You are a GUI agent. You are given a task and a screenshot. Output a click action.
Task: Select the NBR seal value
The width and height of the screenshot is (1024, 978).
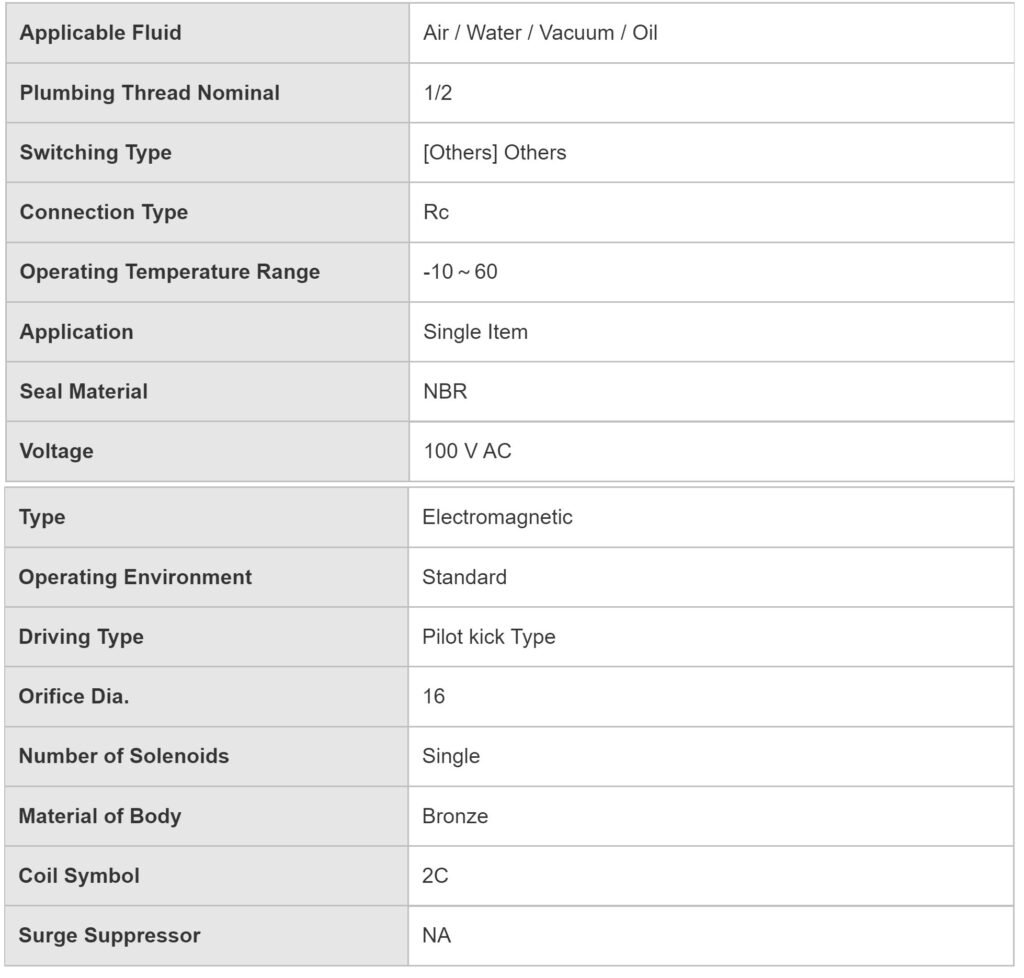pyautogui.click(x=445, y=391)
